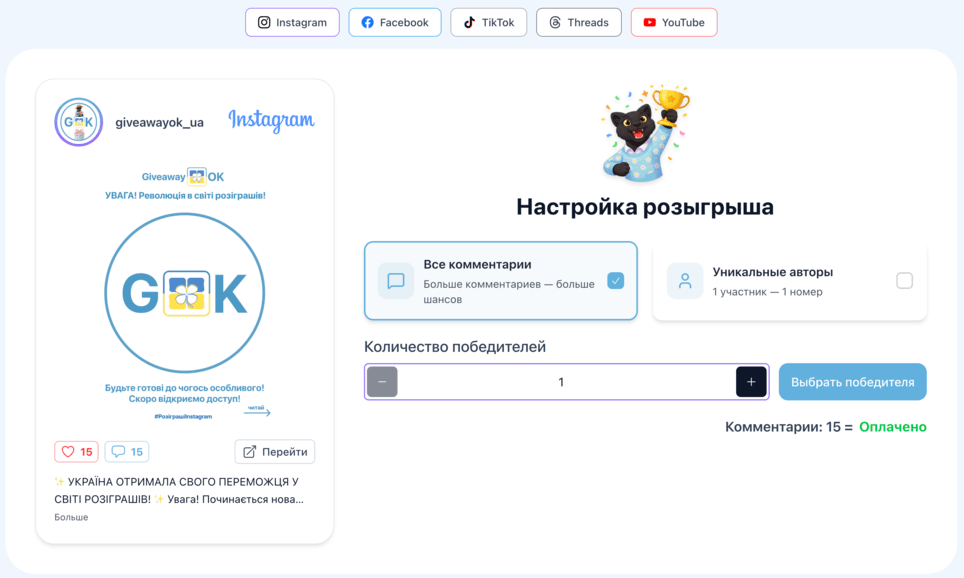Viewport: 964px width, 578px height.
Task: Increase winners count with plus button
Action: [751, 382]
